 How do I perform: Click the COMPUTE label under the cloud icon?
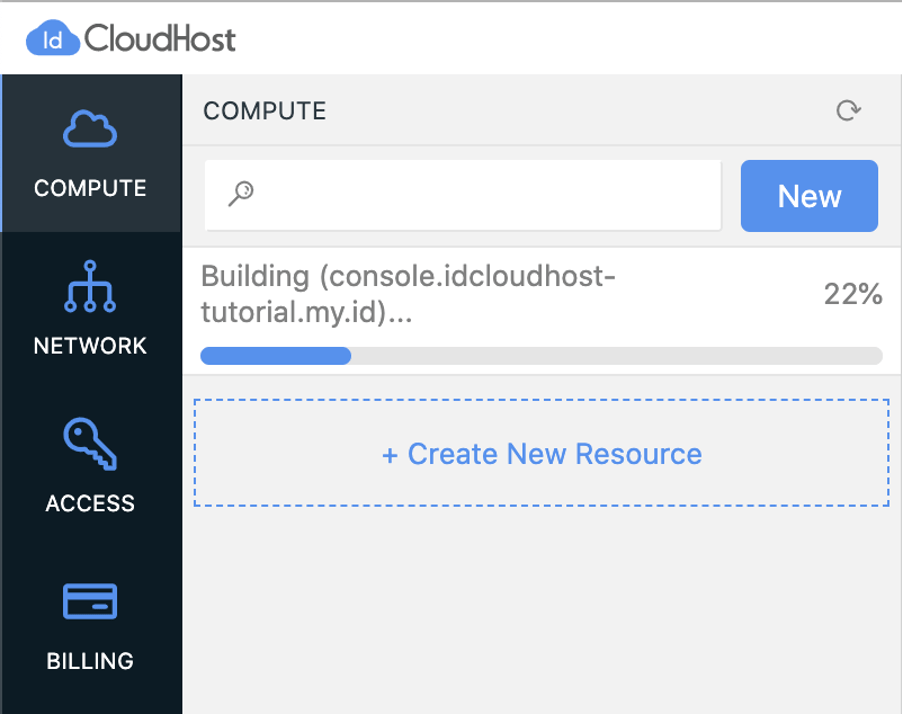(x=90, y=188)
